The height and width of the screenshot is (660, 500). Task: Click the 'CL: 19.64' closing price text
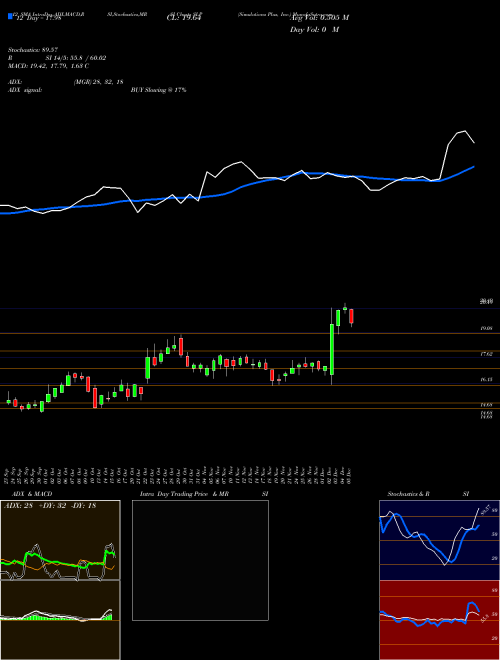pos(184,18)
